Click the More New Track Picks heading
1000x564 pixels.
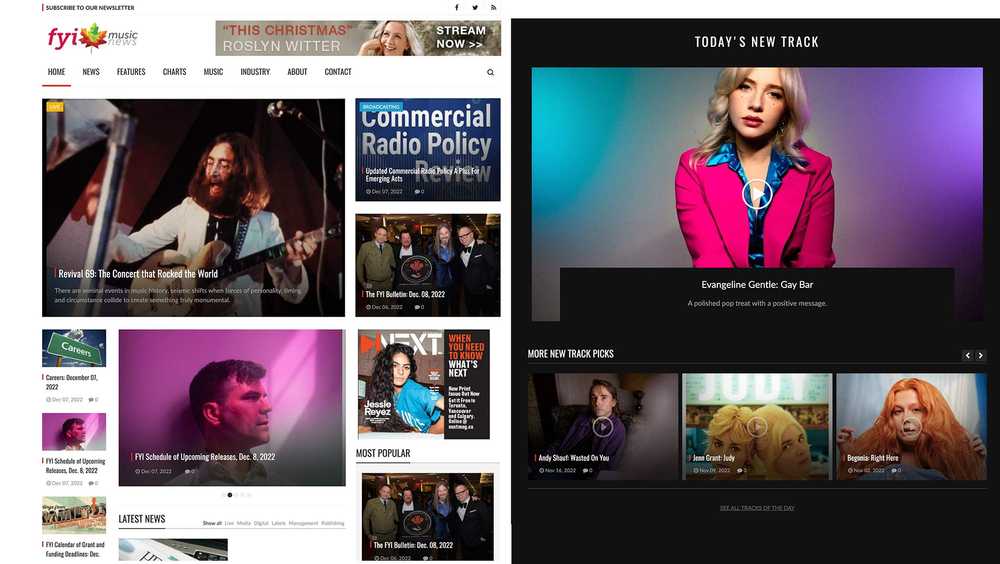pyautogui.click(x=570, y=353)
